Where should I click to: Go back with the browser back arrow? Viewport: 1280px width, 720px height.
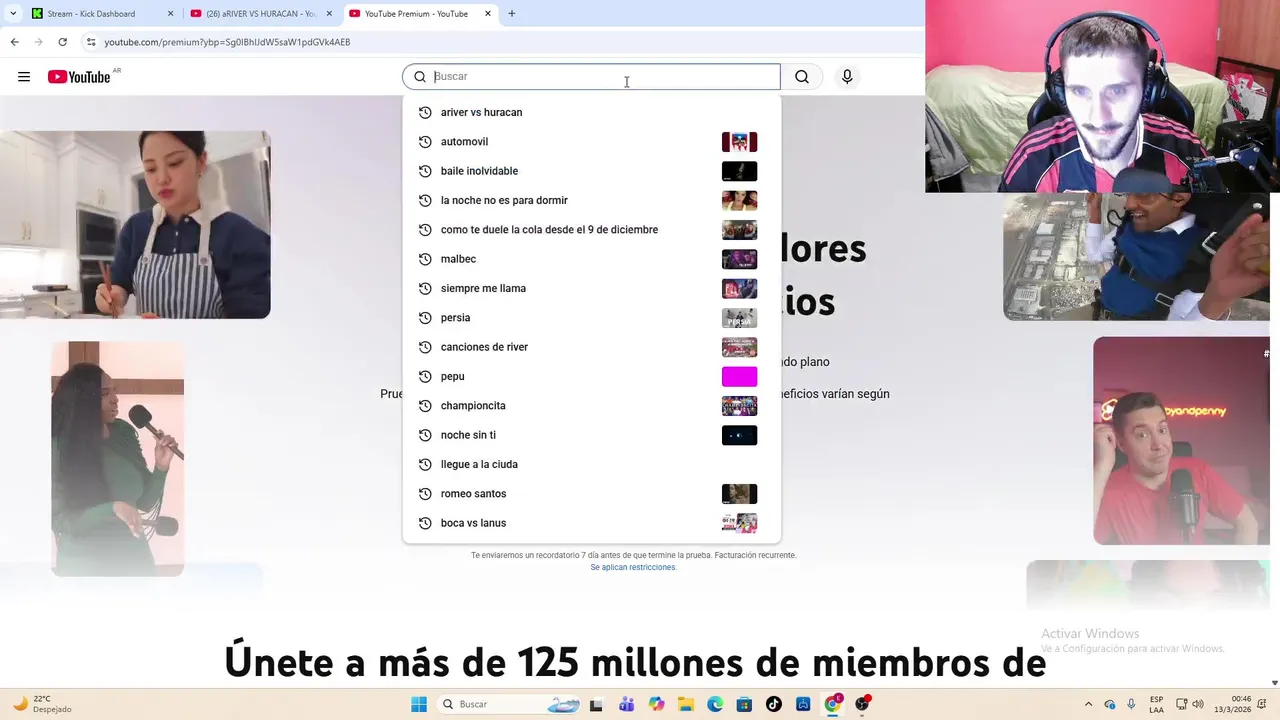pos(14,42)
